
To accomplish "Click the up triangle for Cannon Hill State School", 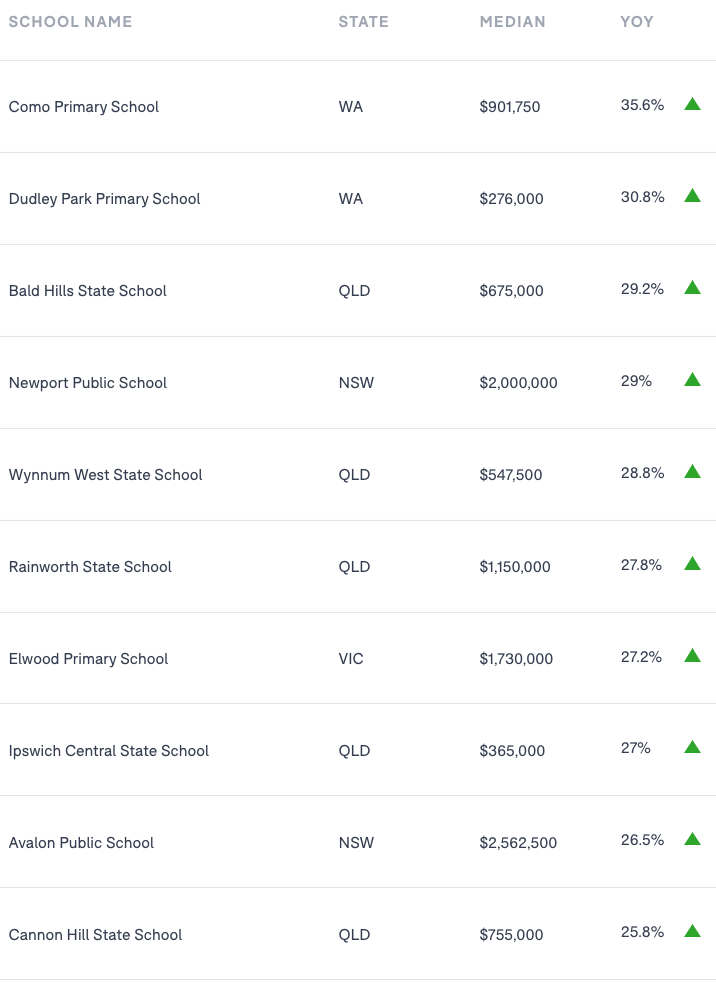I will [692, 931].
